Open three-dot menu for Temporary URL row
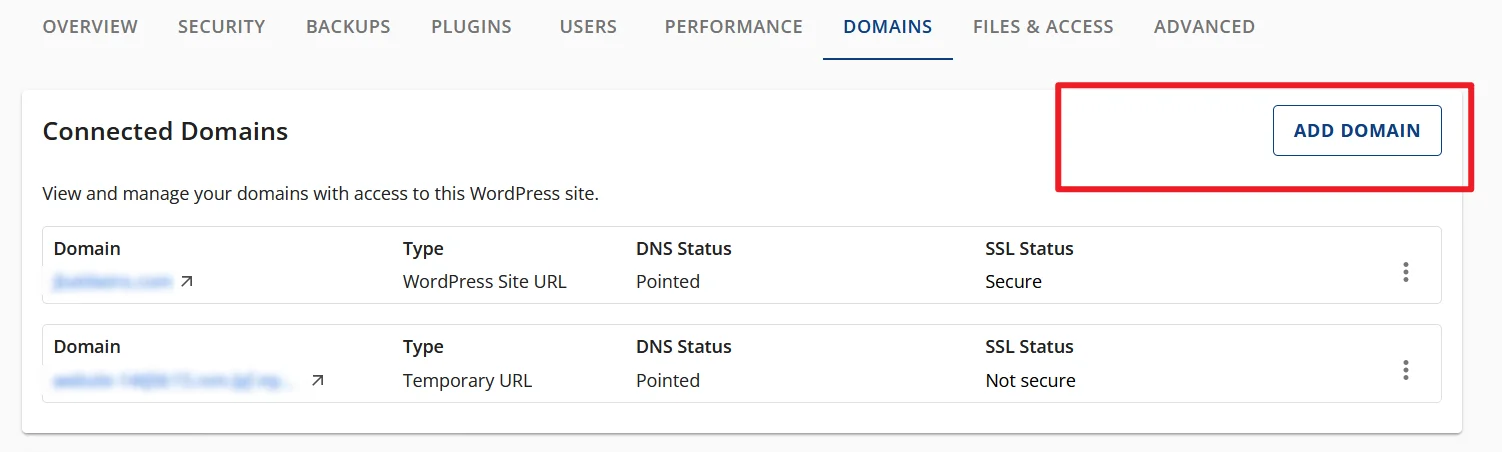Screen dimensions: 1502x452 tap(1405, 370)
